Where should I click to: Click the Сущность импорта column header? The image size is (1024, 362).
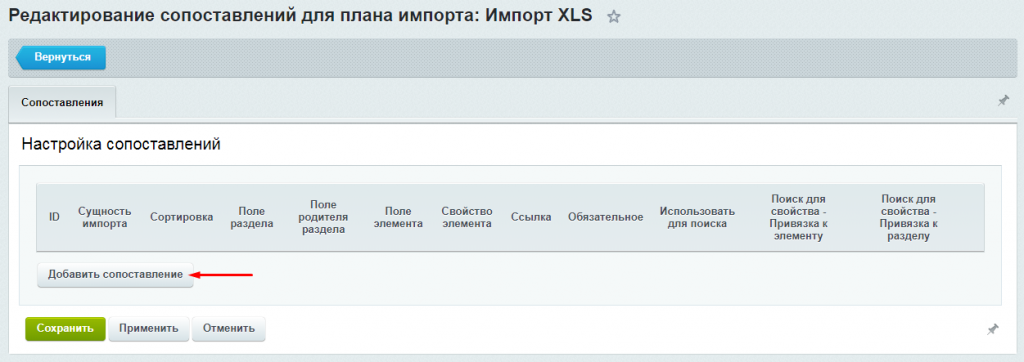pos(104,218)
